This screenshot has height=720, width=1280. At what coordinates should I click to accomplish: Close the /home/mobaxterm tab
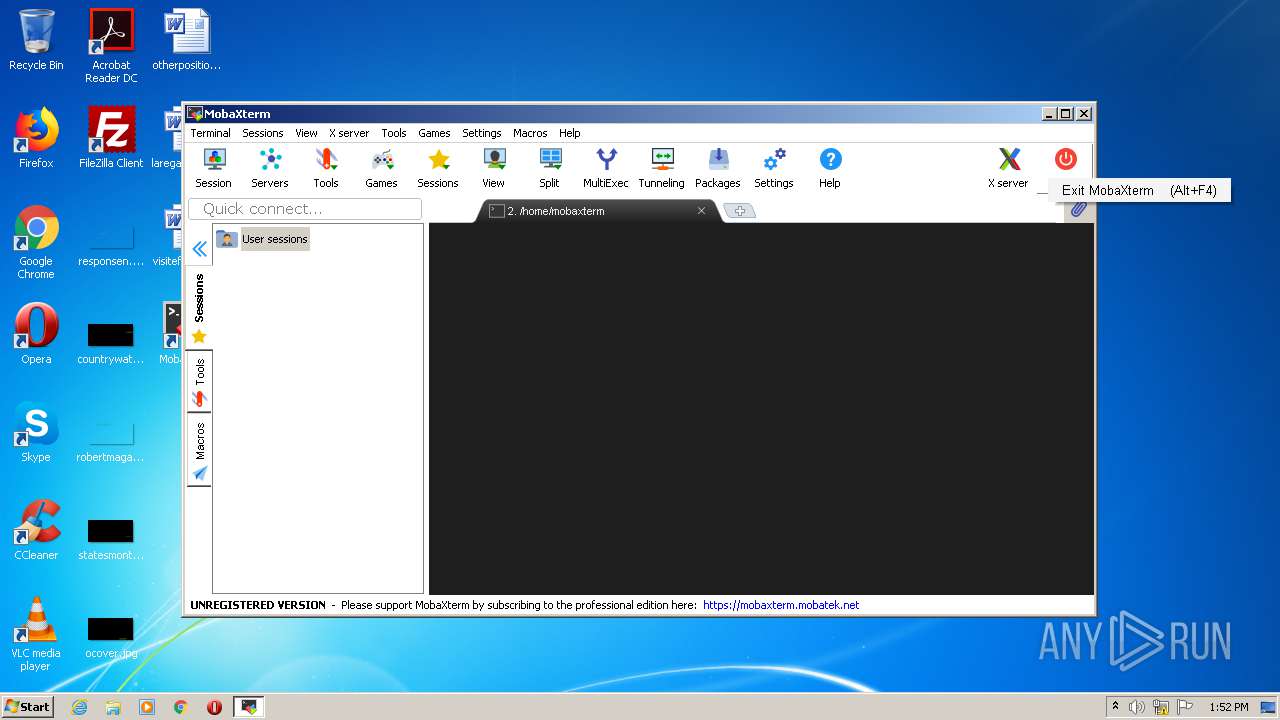[x=701, y=211]
